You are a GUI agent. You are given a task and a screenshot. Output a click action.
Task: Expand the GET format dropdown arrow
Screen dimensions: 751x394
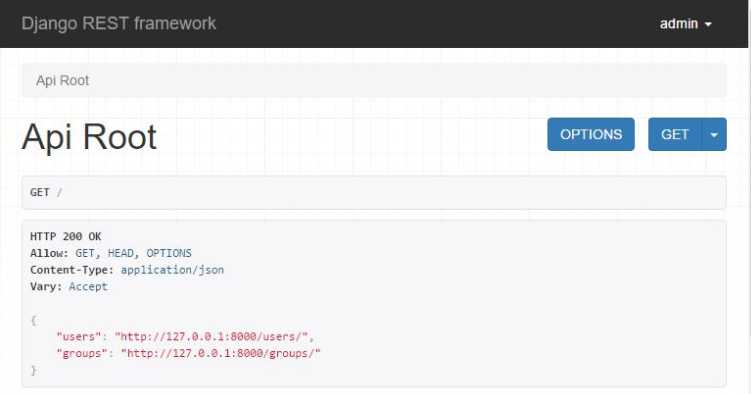(714, 134)
